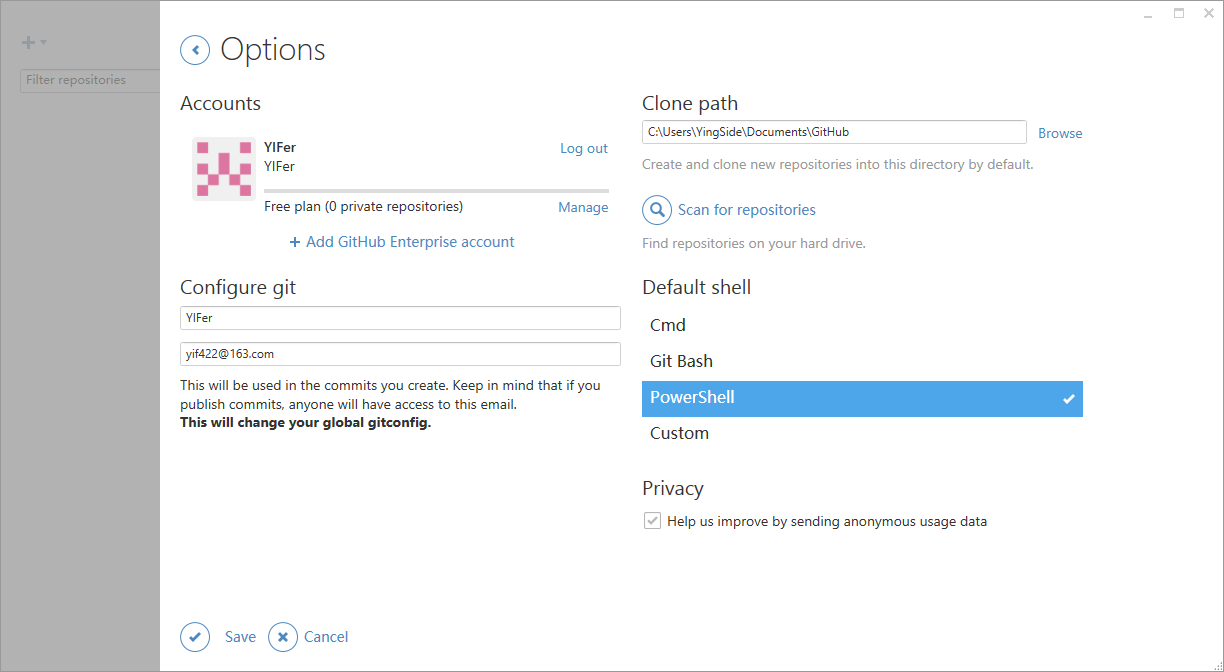Open the Manage plan link

(583, 207)
